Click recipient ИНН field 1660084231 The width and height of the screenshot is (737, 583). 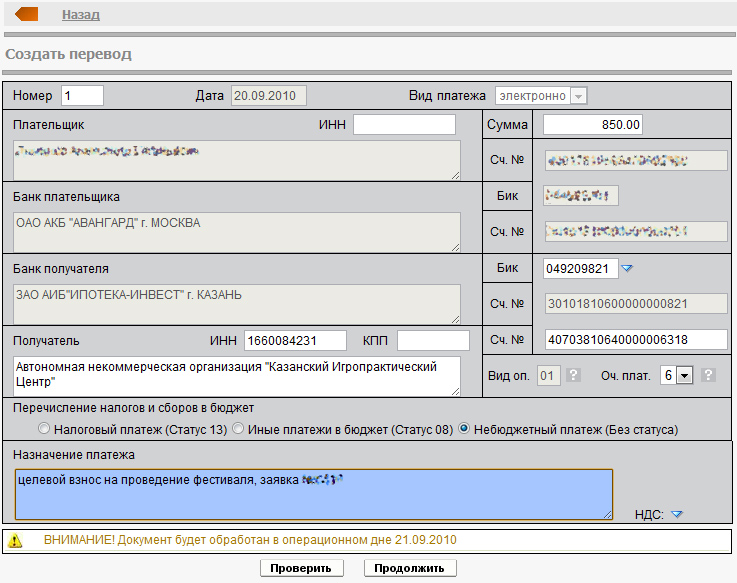[295, 341]
